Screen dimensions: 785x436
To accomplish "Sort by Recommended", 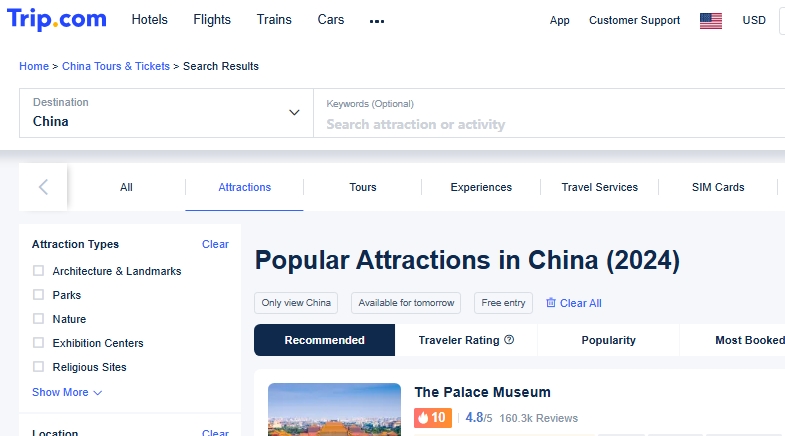I will tap(324, 340).
